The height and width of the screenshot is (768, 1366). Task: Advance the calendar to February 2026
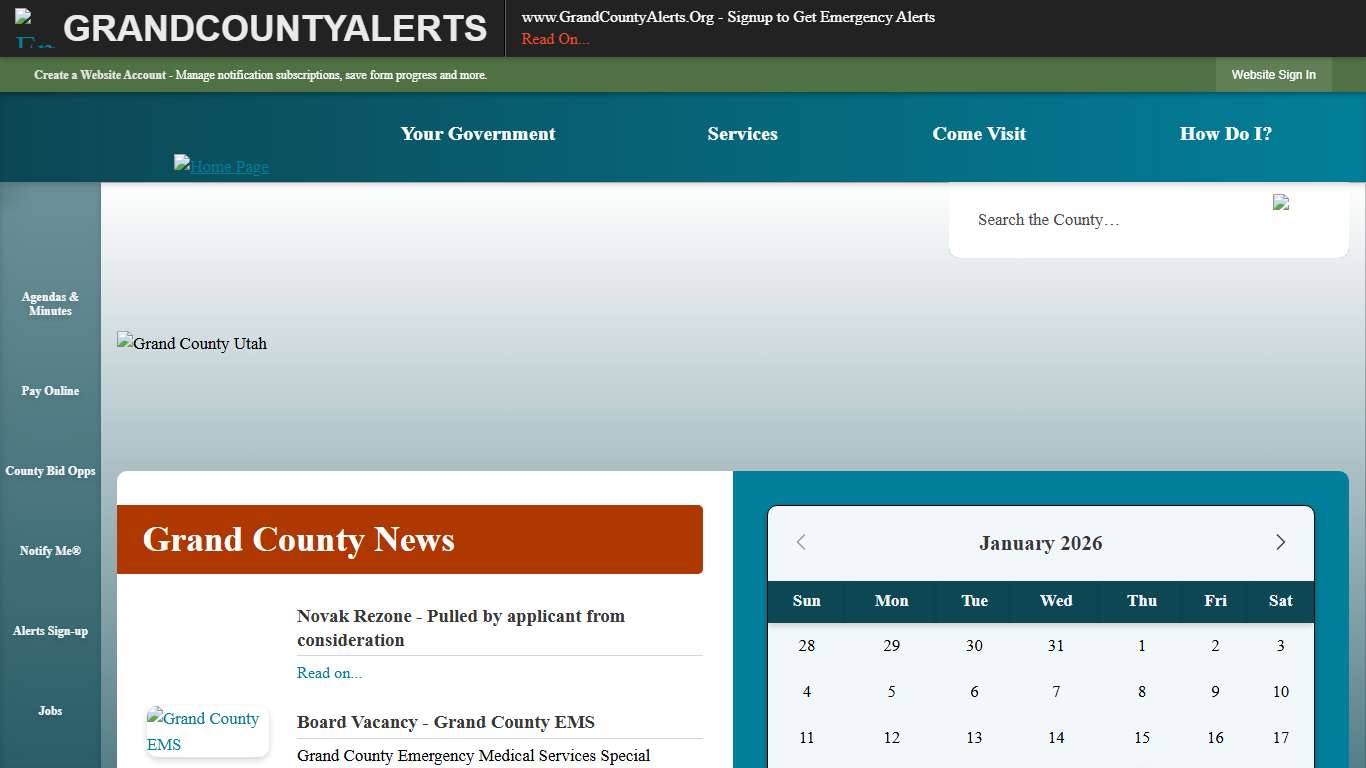tap(1280, 542)
